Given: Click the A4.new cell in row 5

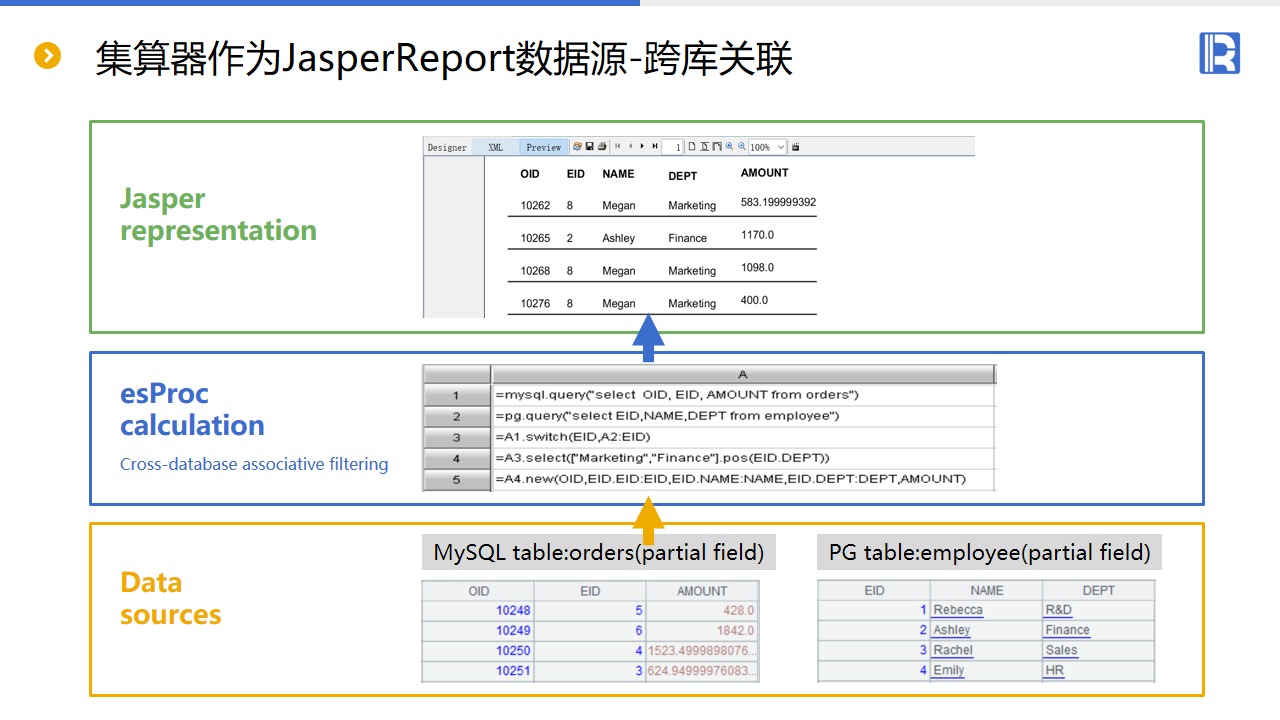Looking at the screenshot, I should (743, 479).
